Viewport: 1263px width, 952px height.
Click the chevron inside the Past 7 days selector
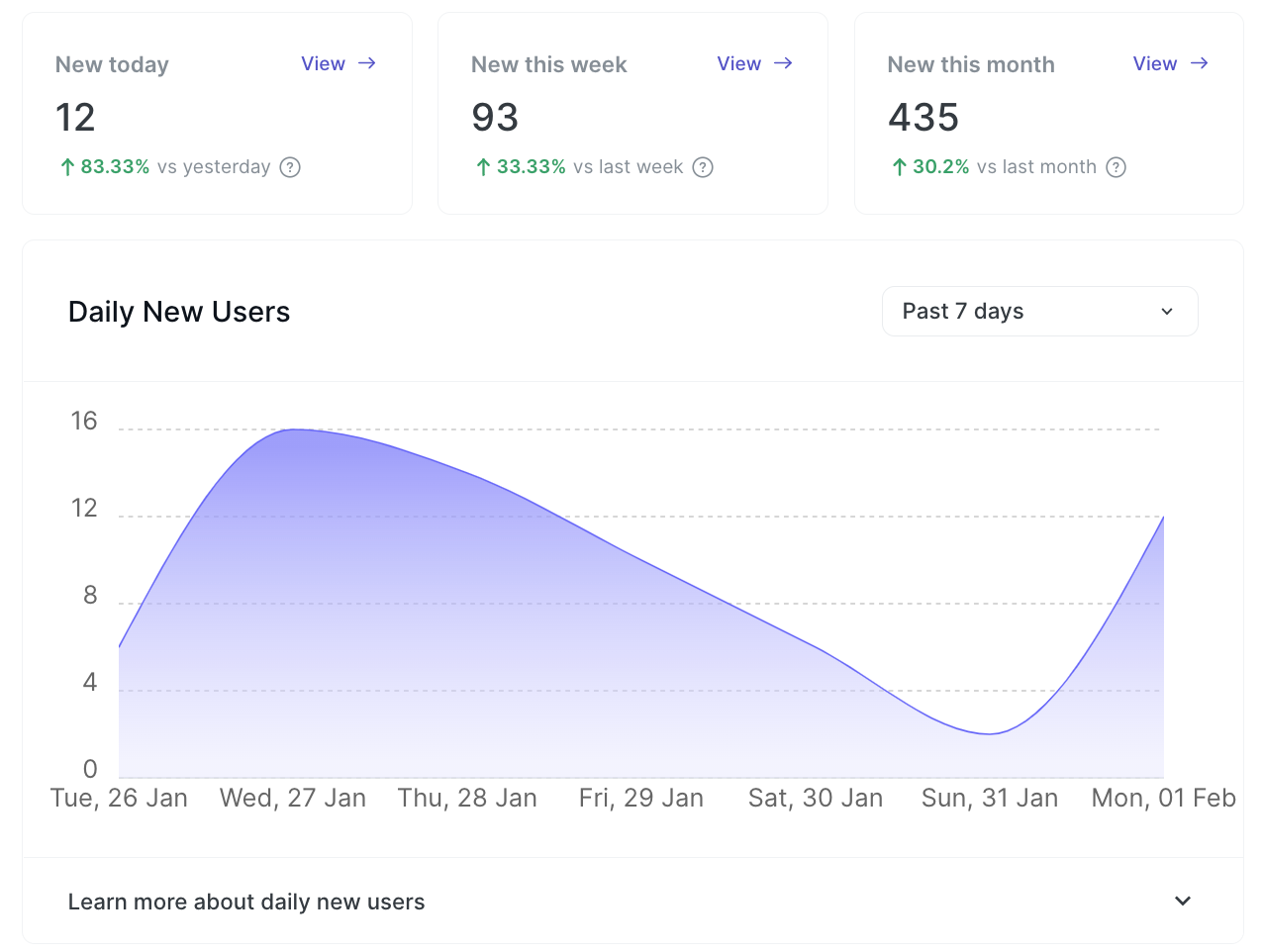point(1165,311)
